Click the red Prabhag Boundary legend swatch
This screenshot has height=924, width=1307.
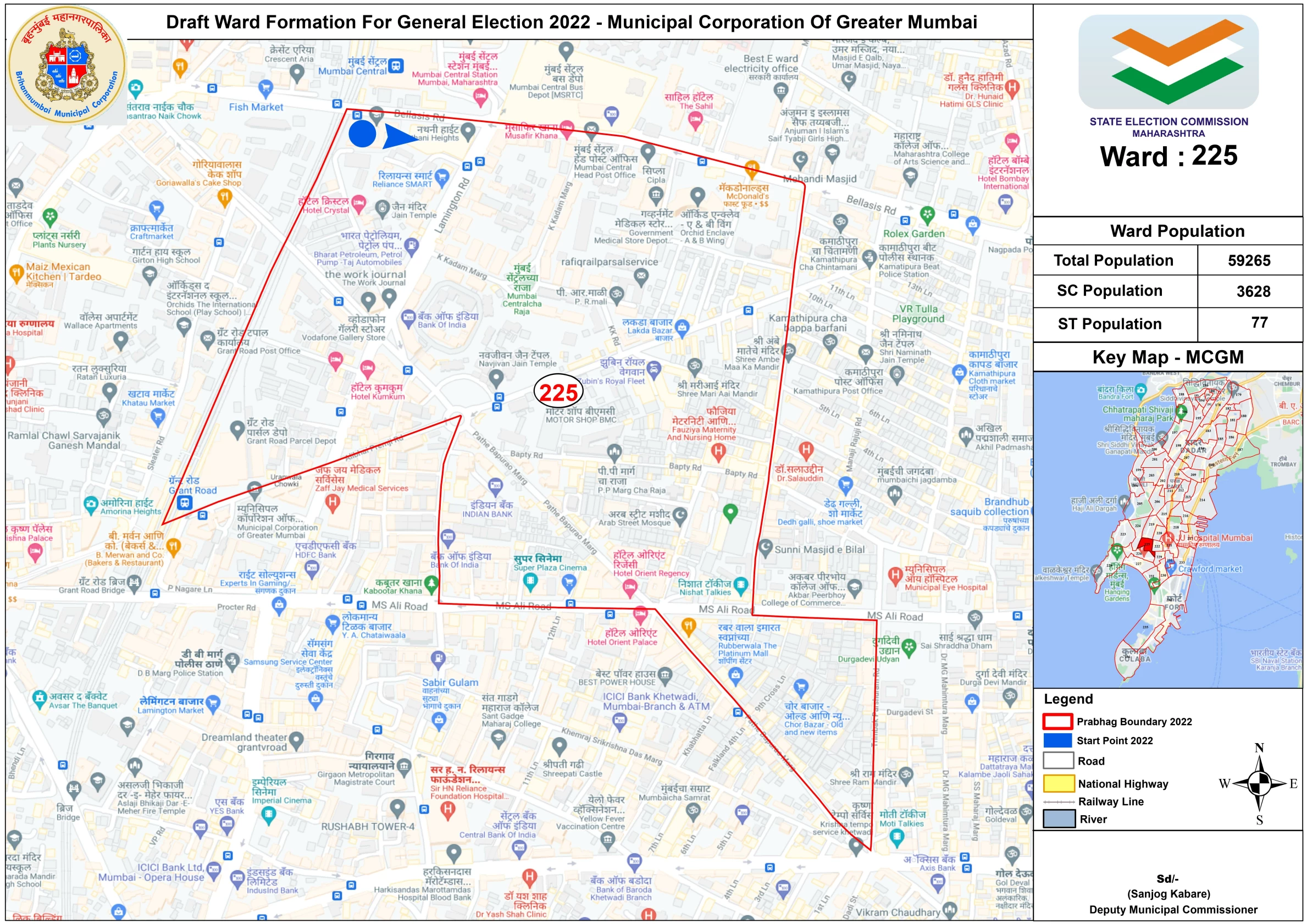point(1058,721)
